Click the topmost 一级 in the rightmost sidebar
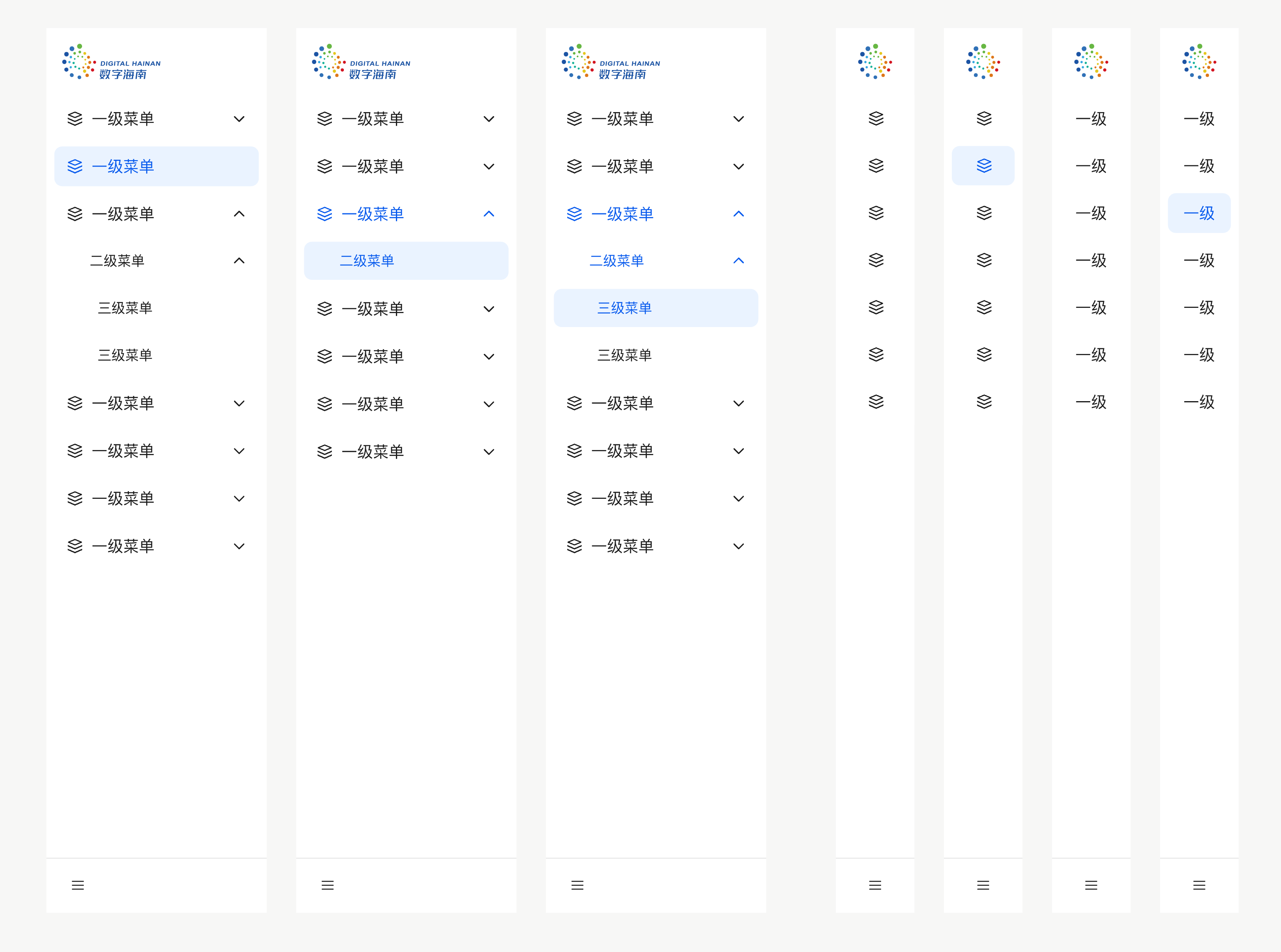 [1199, 119]
